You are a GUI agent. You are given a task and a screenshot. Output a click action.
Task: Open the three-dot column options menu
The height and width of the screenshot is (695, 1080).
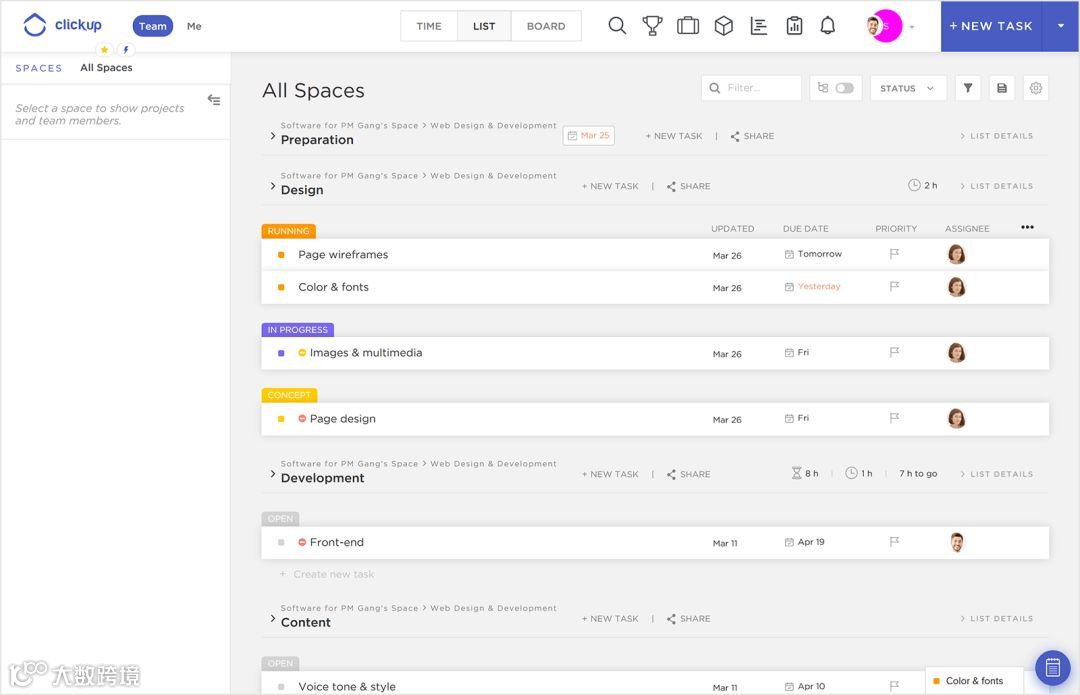point(1027,227)
